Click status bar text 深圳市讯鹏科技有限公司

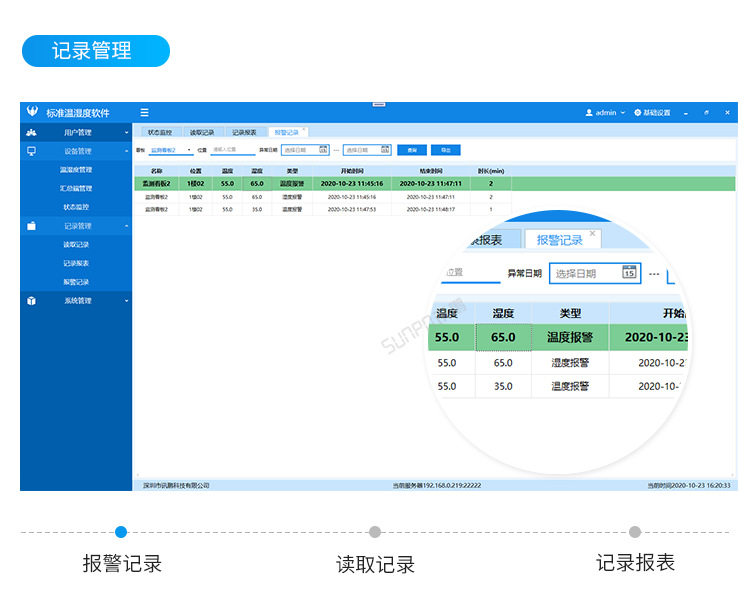coord(176,485)
